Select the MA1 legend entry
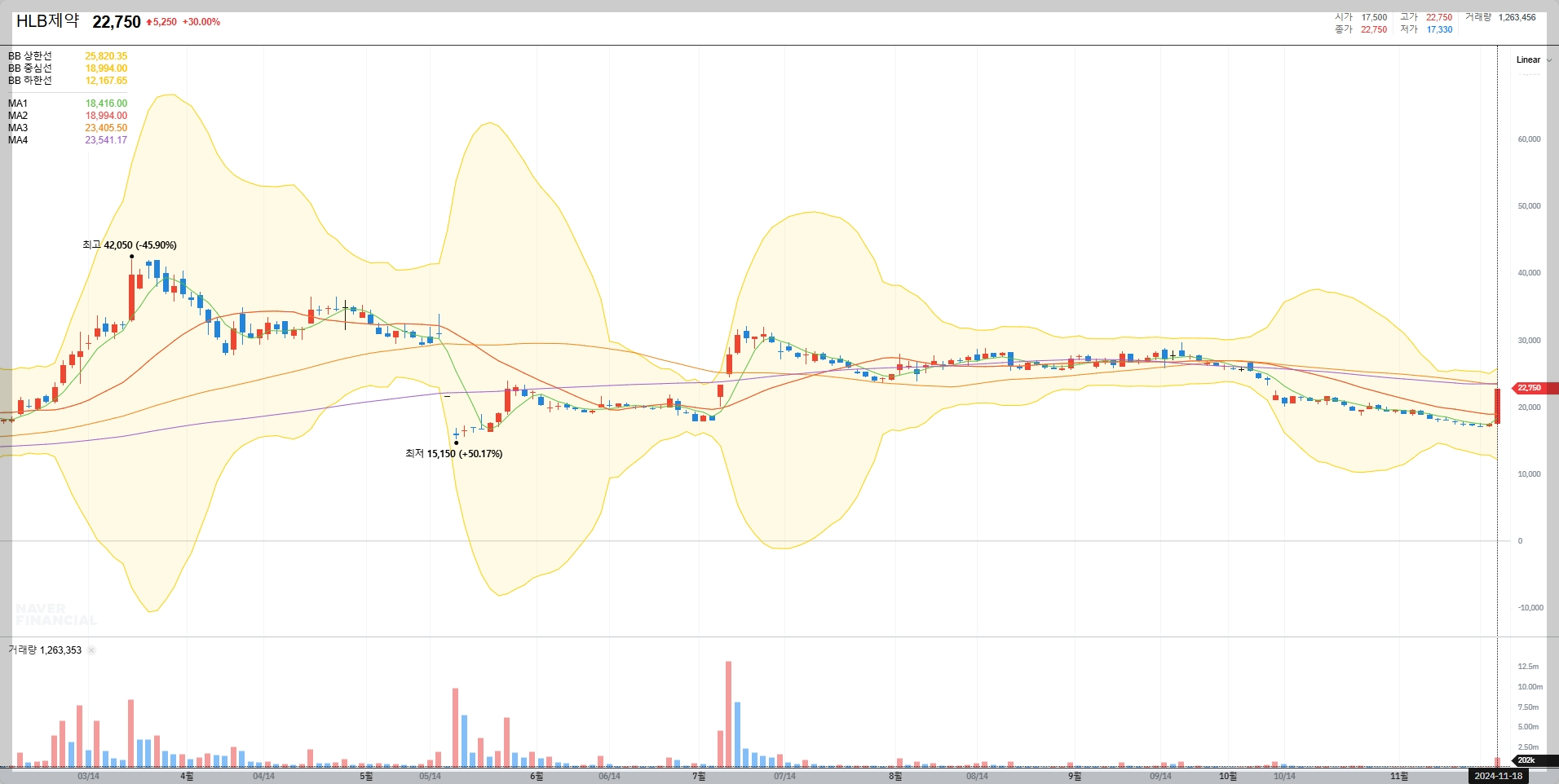 click(18, 104)
